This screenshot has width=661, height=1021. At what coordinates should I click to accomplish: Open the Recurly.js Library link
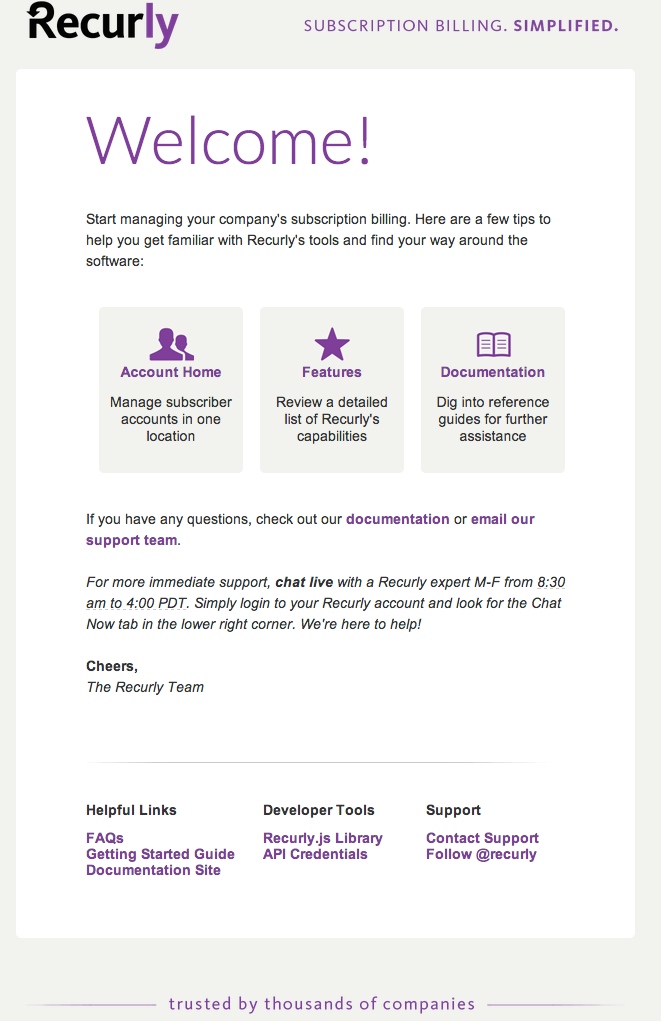coord(322,838)
